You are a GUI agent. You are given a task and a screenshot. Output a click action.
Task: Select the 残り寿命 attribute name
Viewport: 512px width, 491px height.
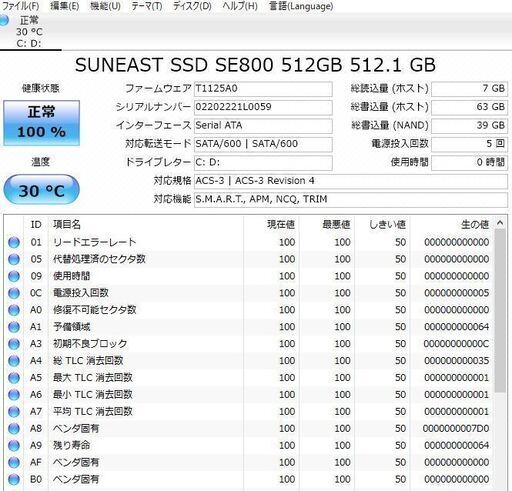(71, 445)
